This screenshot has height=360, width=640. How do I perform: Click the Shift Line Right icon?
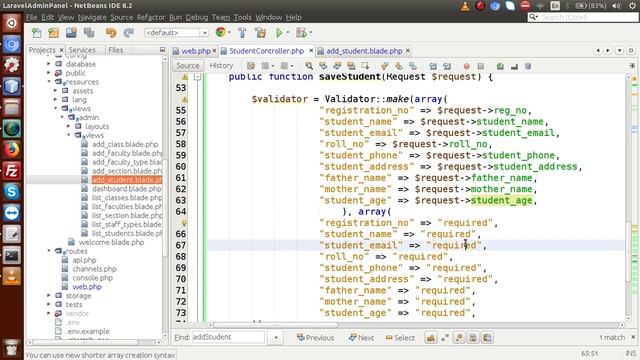447,66
